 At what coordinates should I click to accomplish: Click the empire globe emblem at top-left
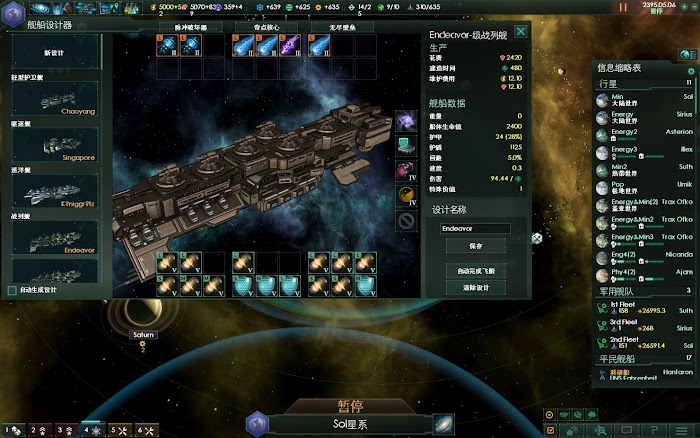tap(13, 14)
